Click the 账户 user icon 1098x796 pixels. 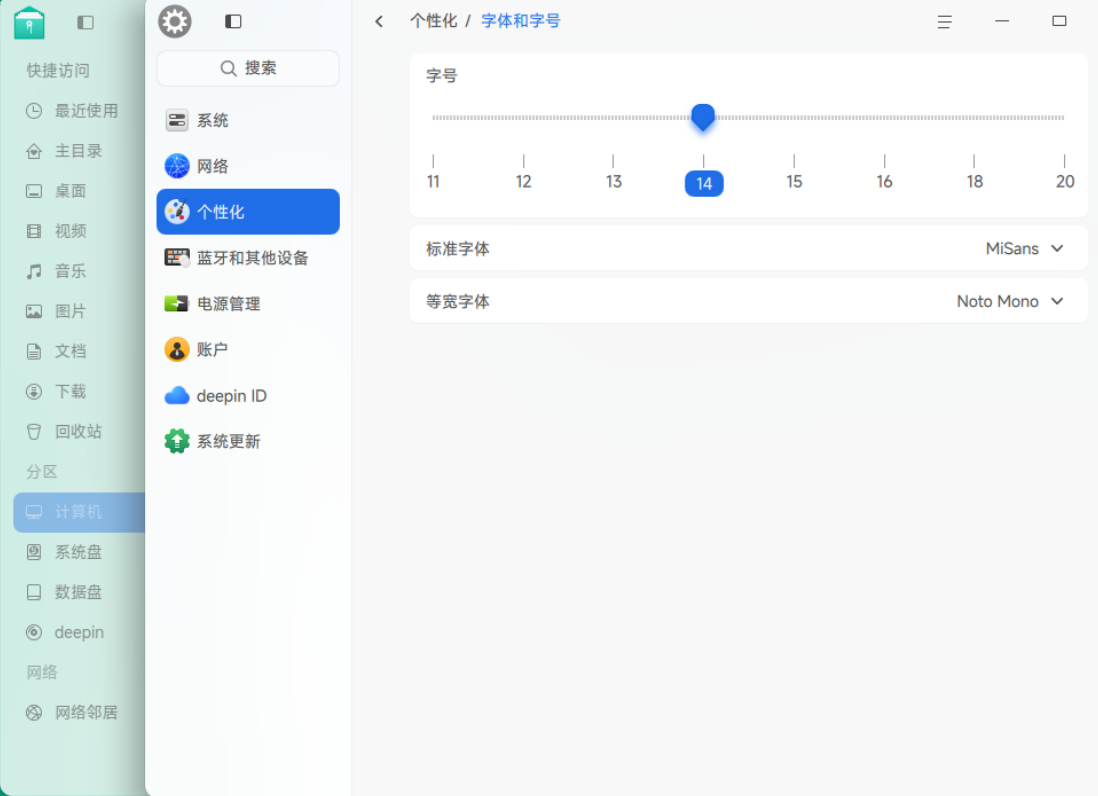pyautogui.click(x=176, y=349)
